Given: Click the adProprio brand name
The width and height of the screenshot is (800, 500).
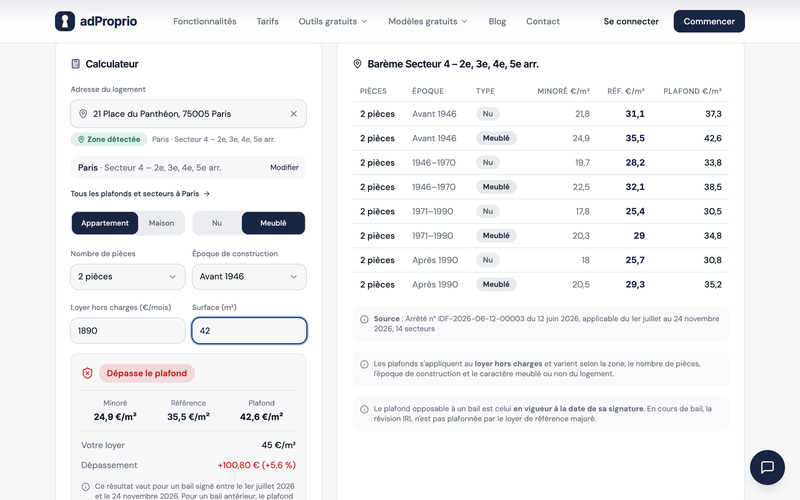Looking at the screenshot, I should pos(108,21).
